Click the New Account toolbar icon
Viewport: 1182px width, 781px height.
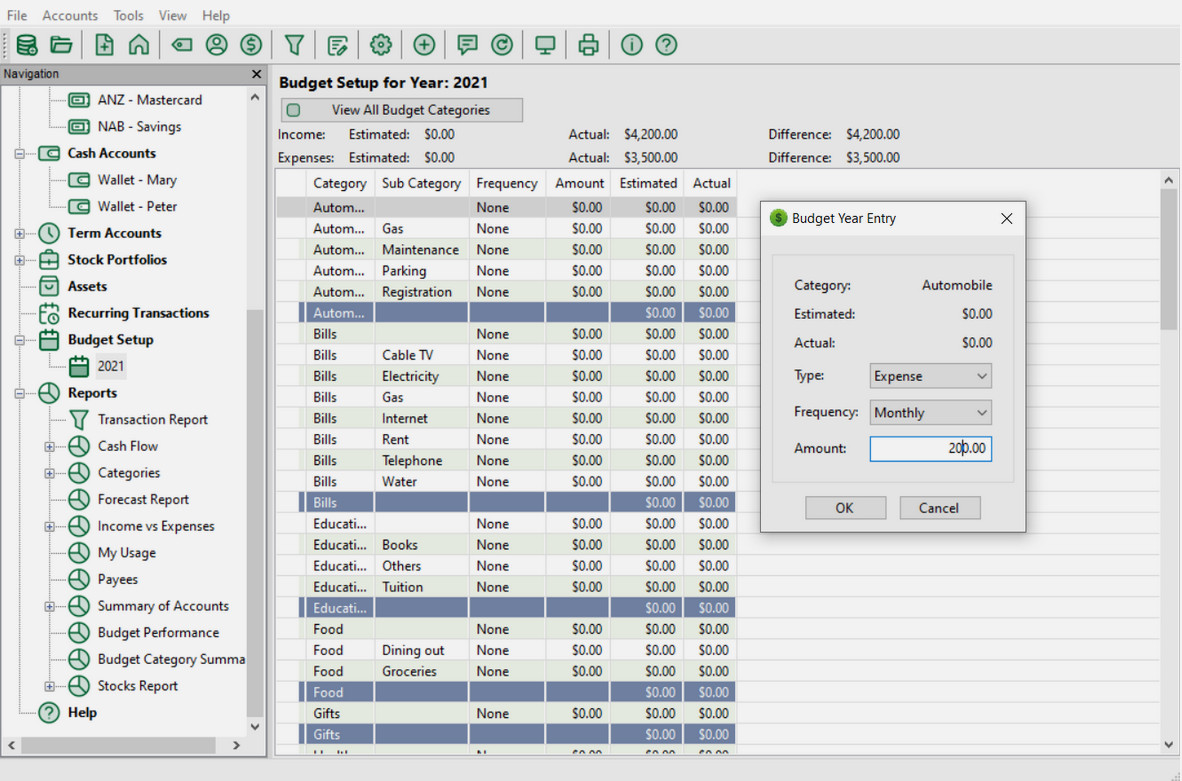[x=104, y=45]
